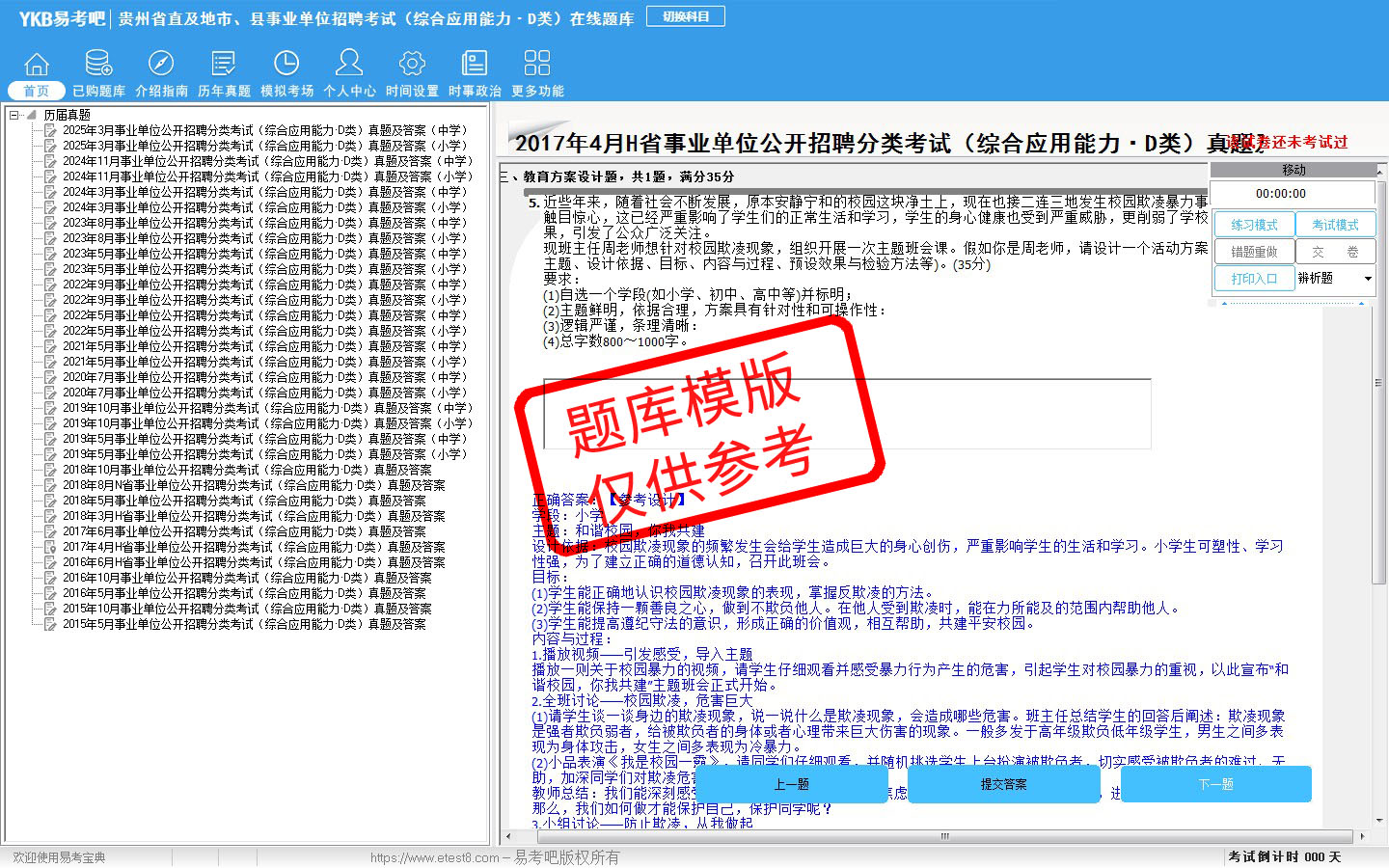The image size is (1389, 868).
Task: Go to next question with 下一题
Action: click(x=1215, y=784)
